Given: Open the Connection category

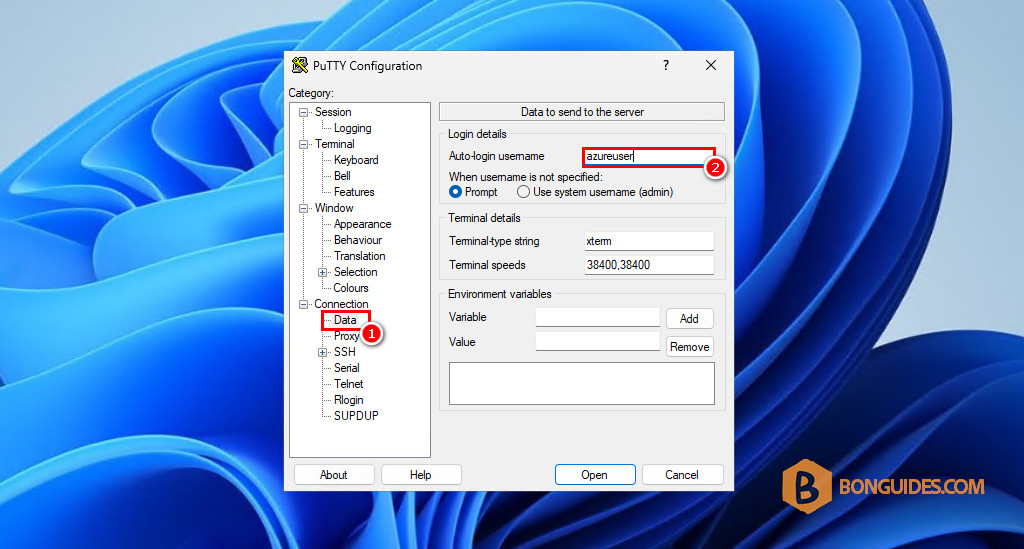Looking at the screenshot, I should click(342, 304).
